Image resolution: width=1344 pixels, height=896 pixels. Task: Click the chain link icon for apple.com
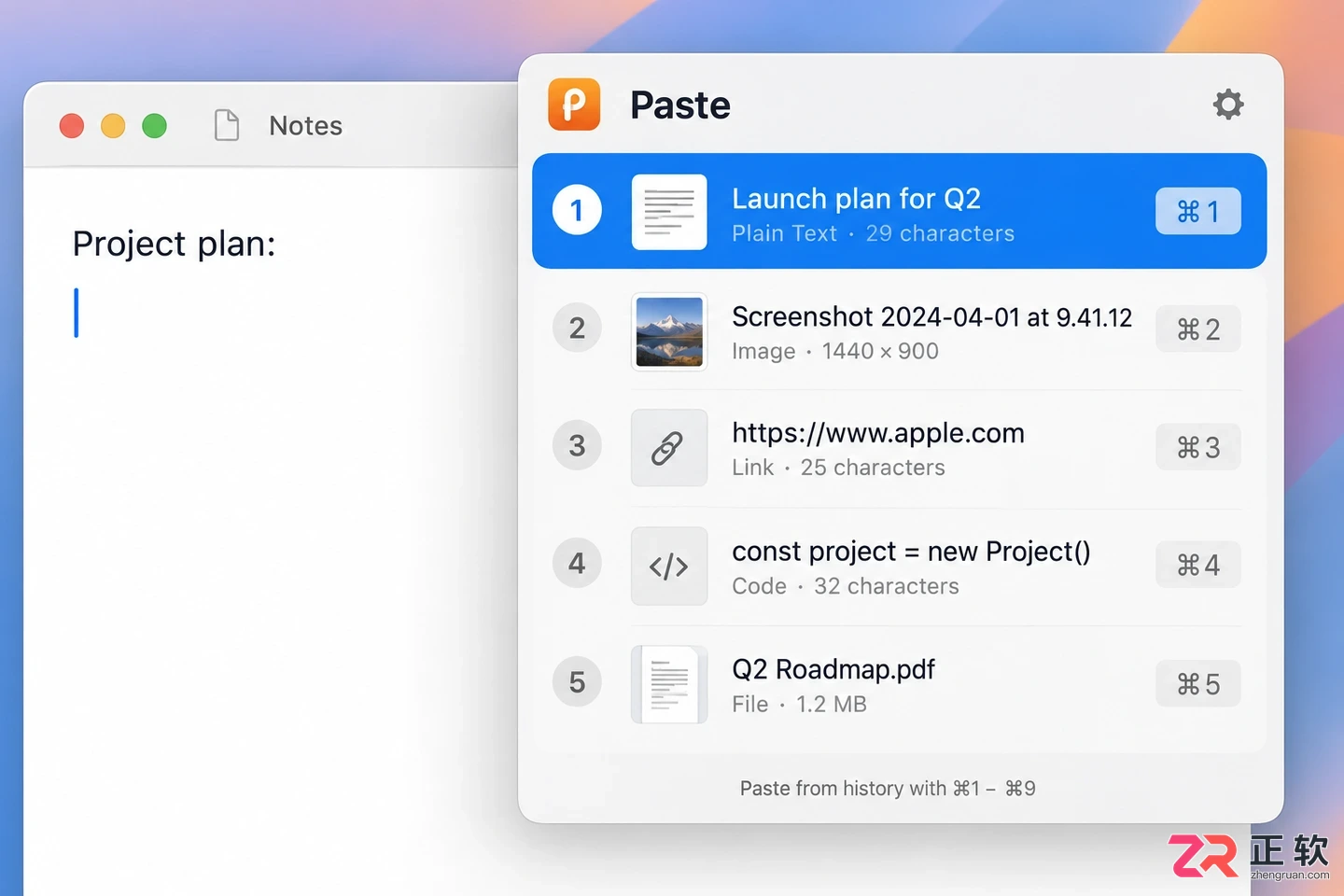(x=669, y=448)
